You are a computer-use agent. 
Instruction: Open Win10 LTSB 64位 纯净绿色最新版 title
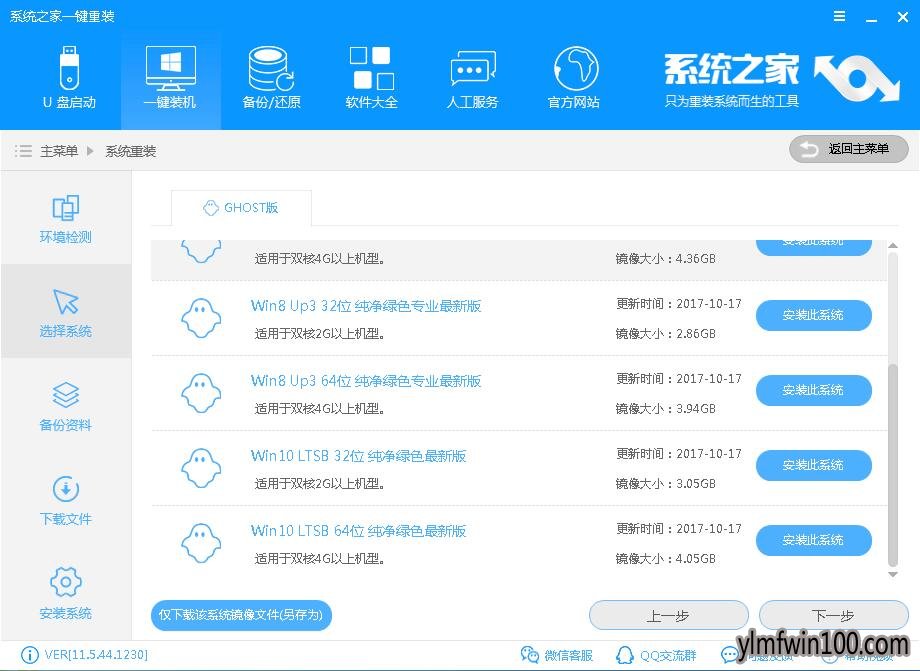click(358, 531)
